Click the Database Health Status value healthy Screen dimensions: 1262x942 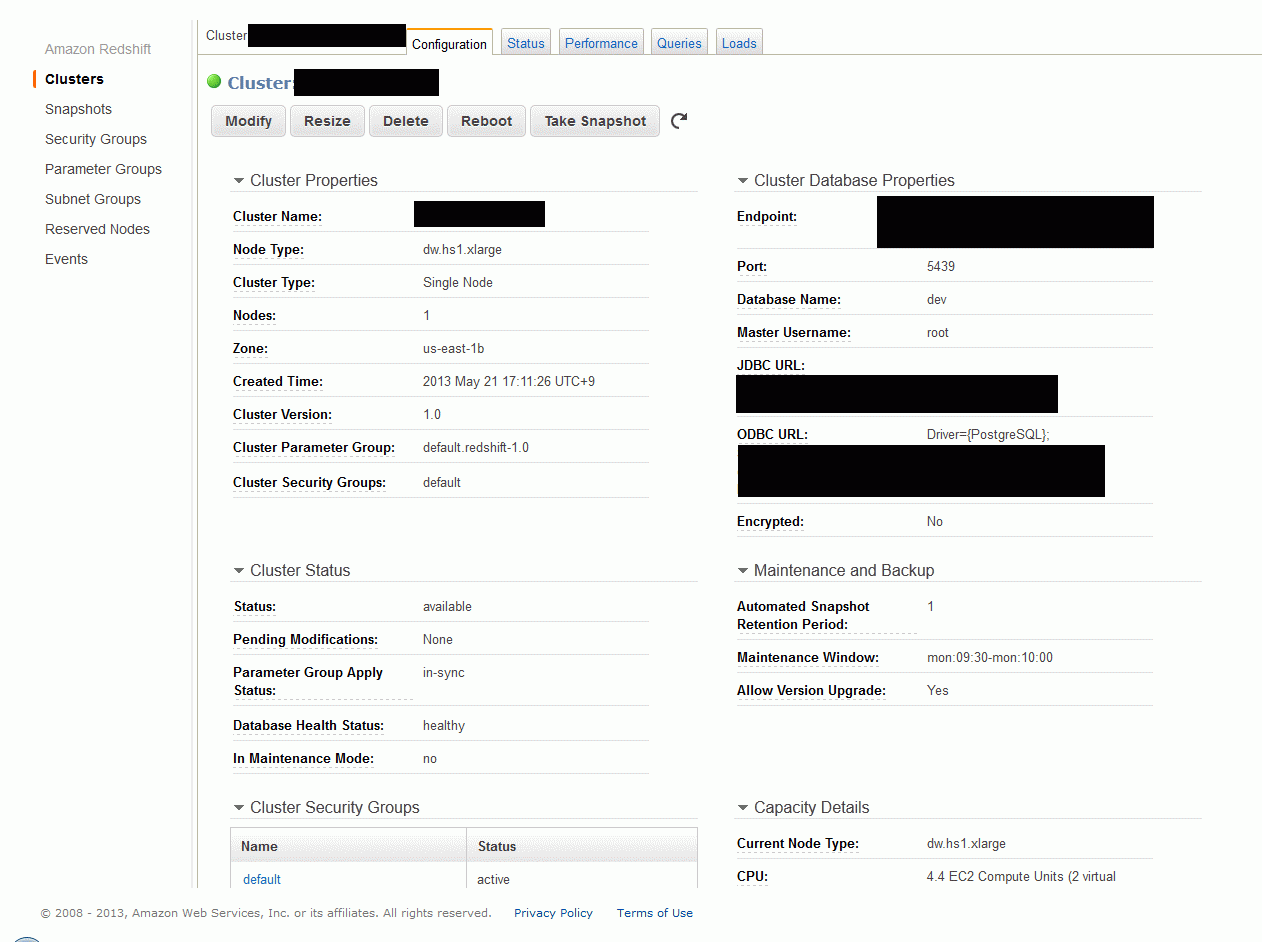click(x=444, y=726)
